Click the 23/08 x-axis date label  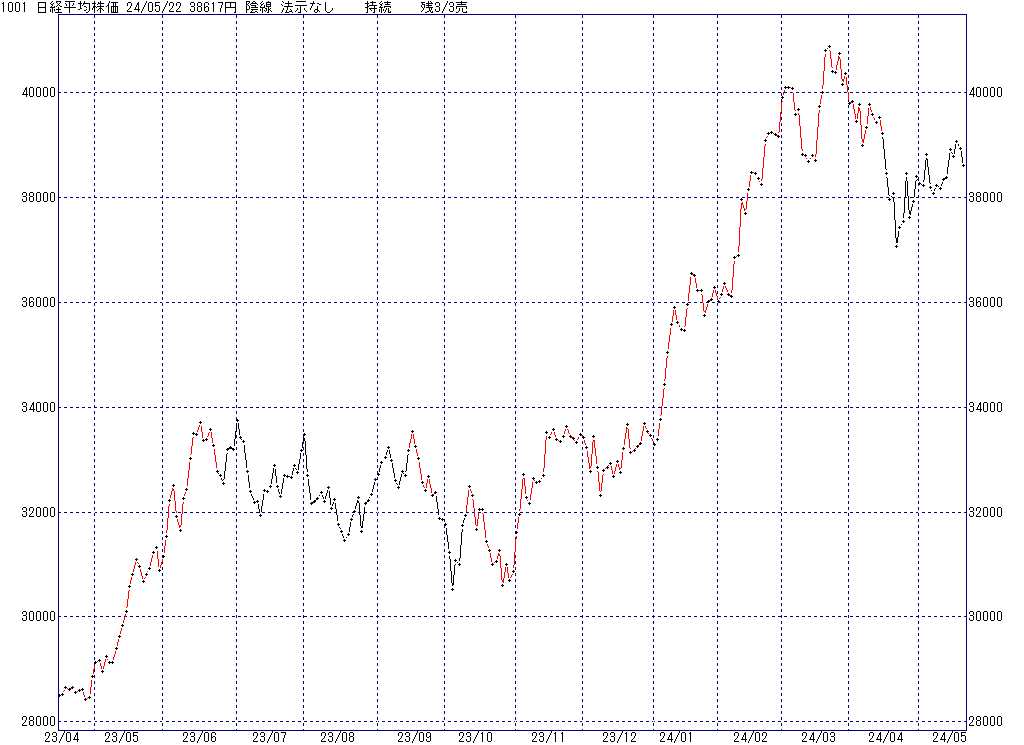click(337, 737)
